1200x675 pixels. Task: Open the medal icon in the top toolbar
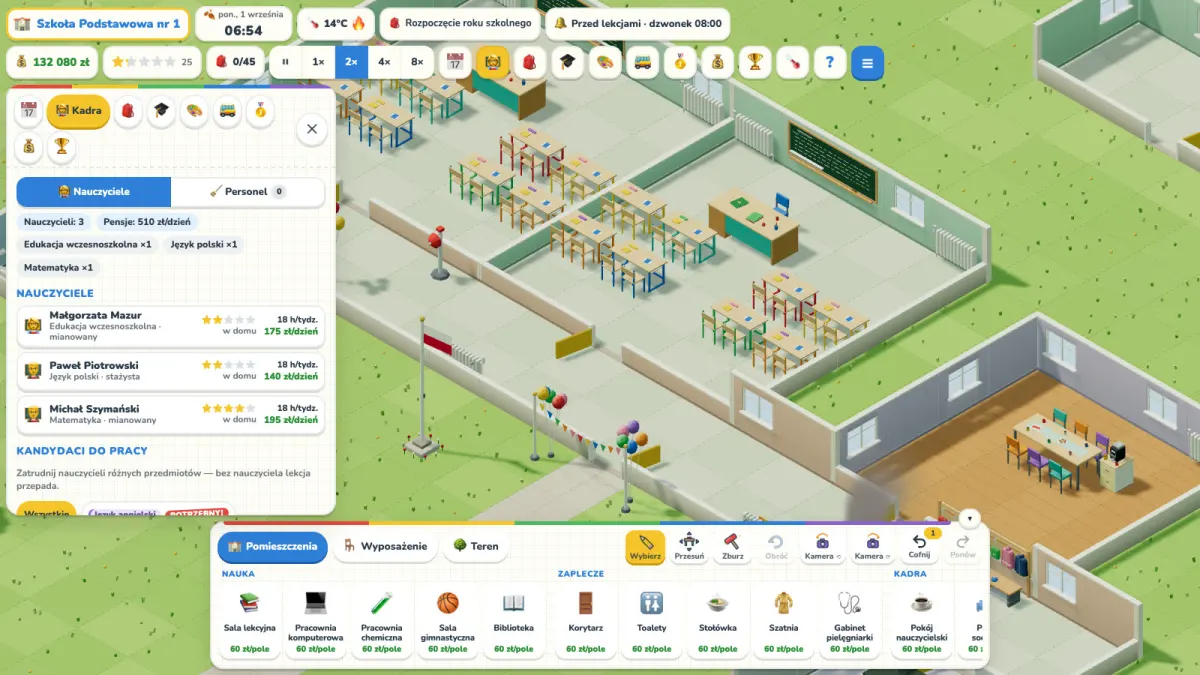[680, 62]
